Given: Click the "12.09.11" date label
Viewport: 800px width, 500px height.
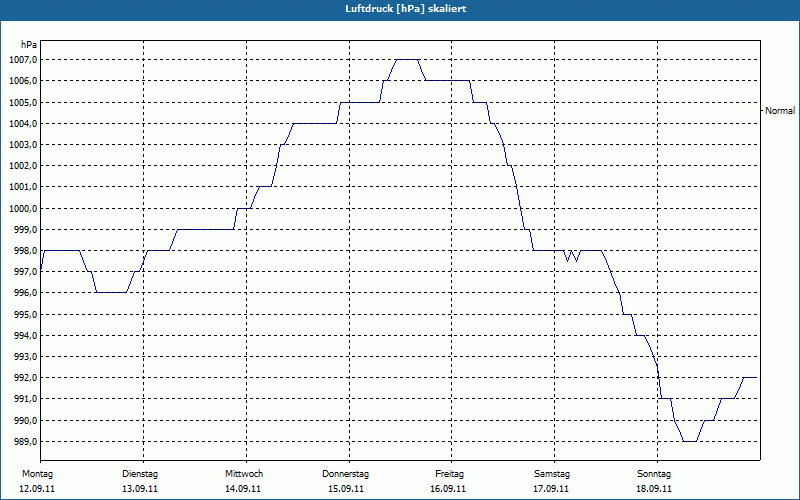Looking at the screenshot, I should (x=37, y=489).
